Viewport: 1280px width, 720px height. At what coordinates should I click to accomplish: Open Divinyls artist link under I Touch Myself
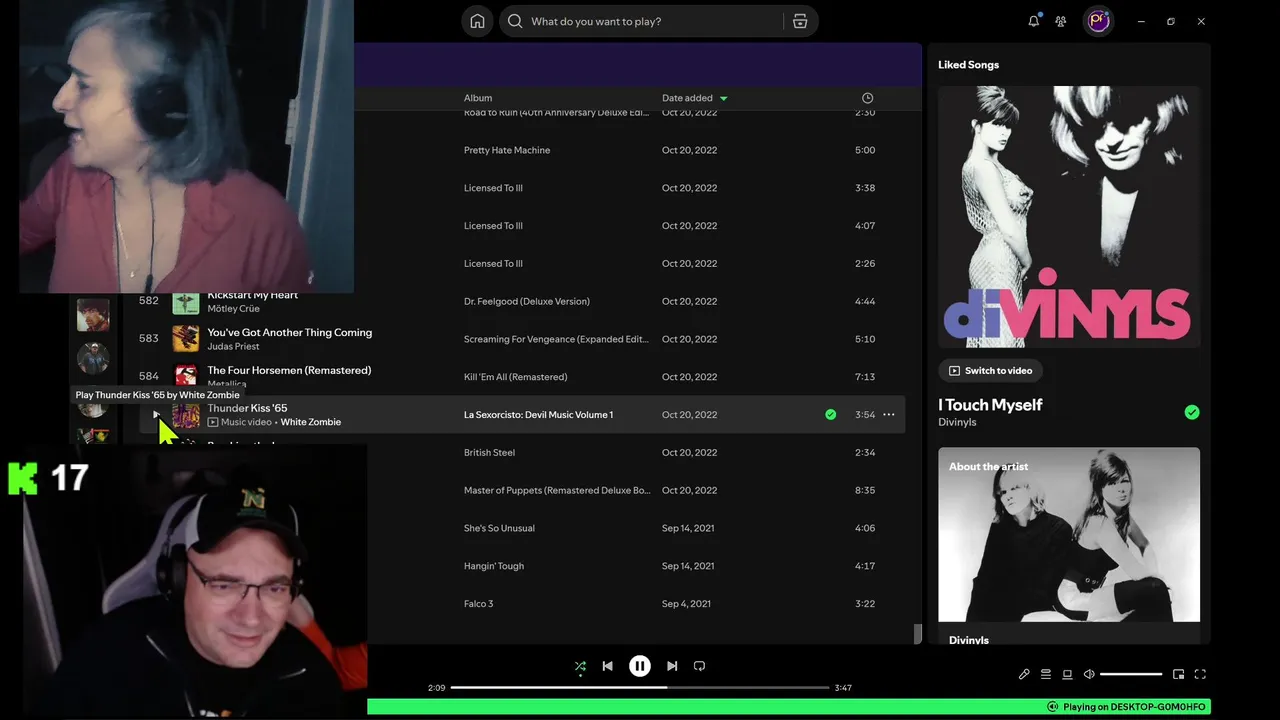click(x=957, y=422)
